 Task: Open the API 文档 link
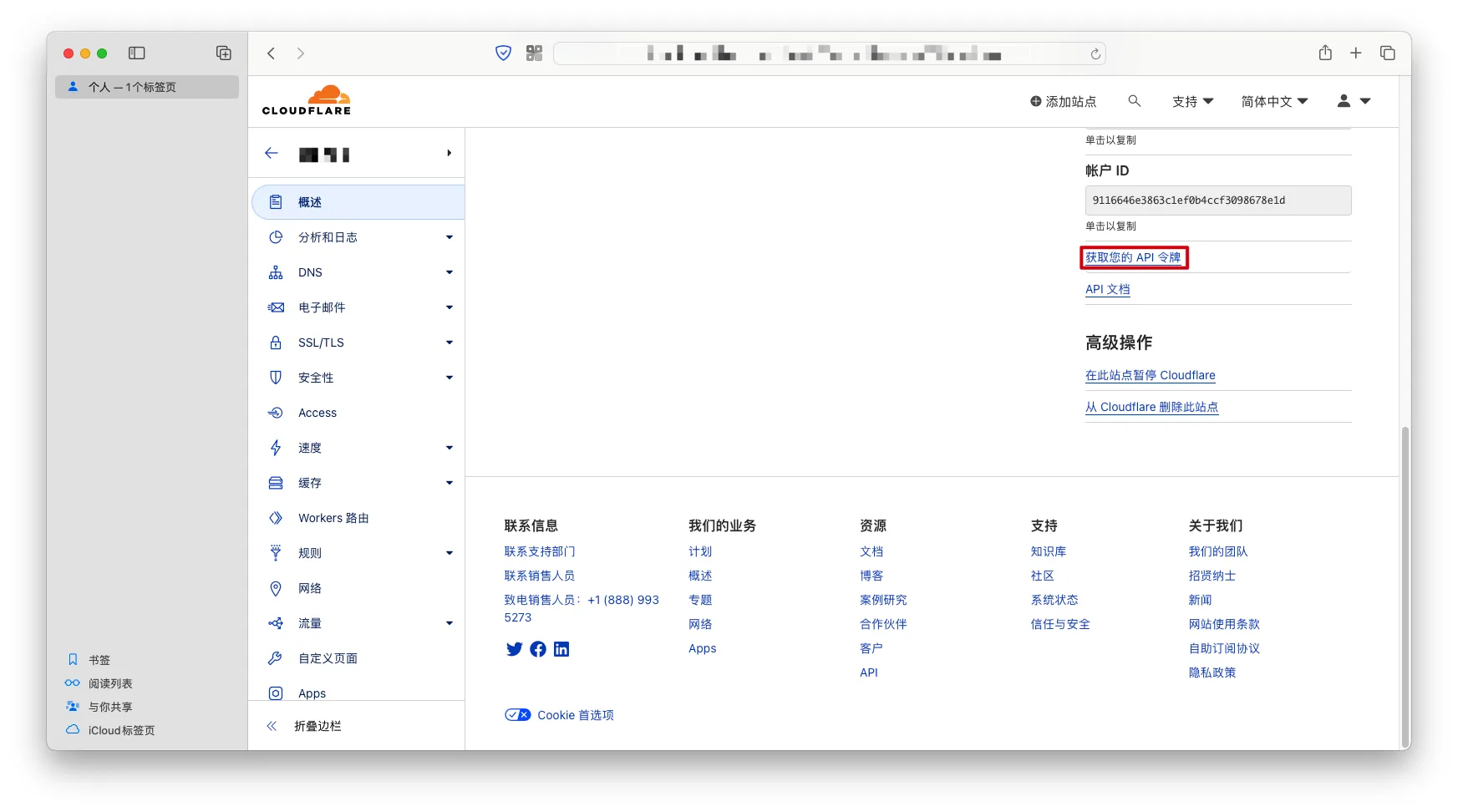pos(1108,289)
